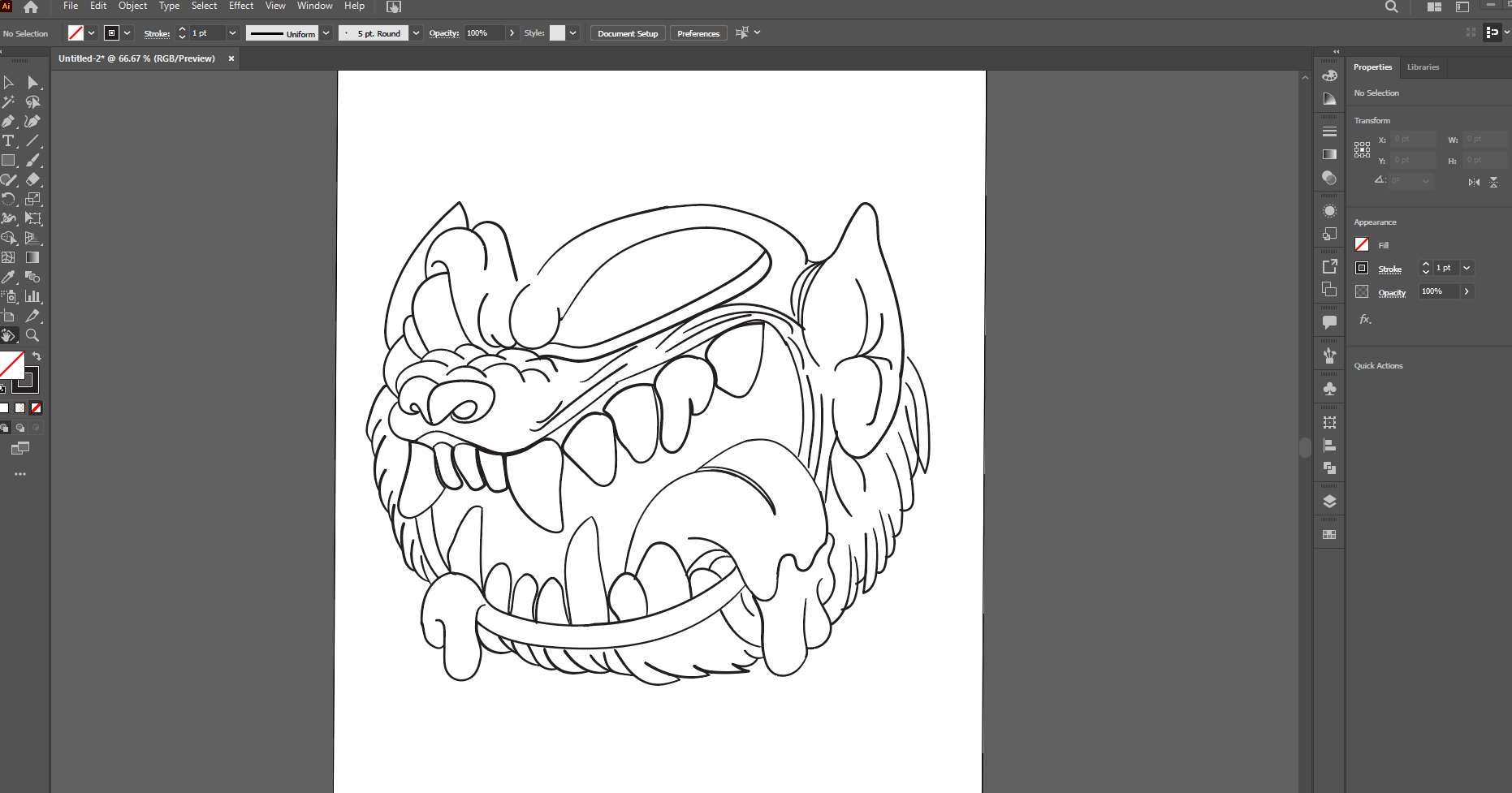Viewport: 1512px width, 793px height.
Task: Expand Opacity options arrow in control bar
Action: point(512,33)
